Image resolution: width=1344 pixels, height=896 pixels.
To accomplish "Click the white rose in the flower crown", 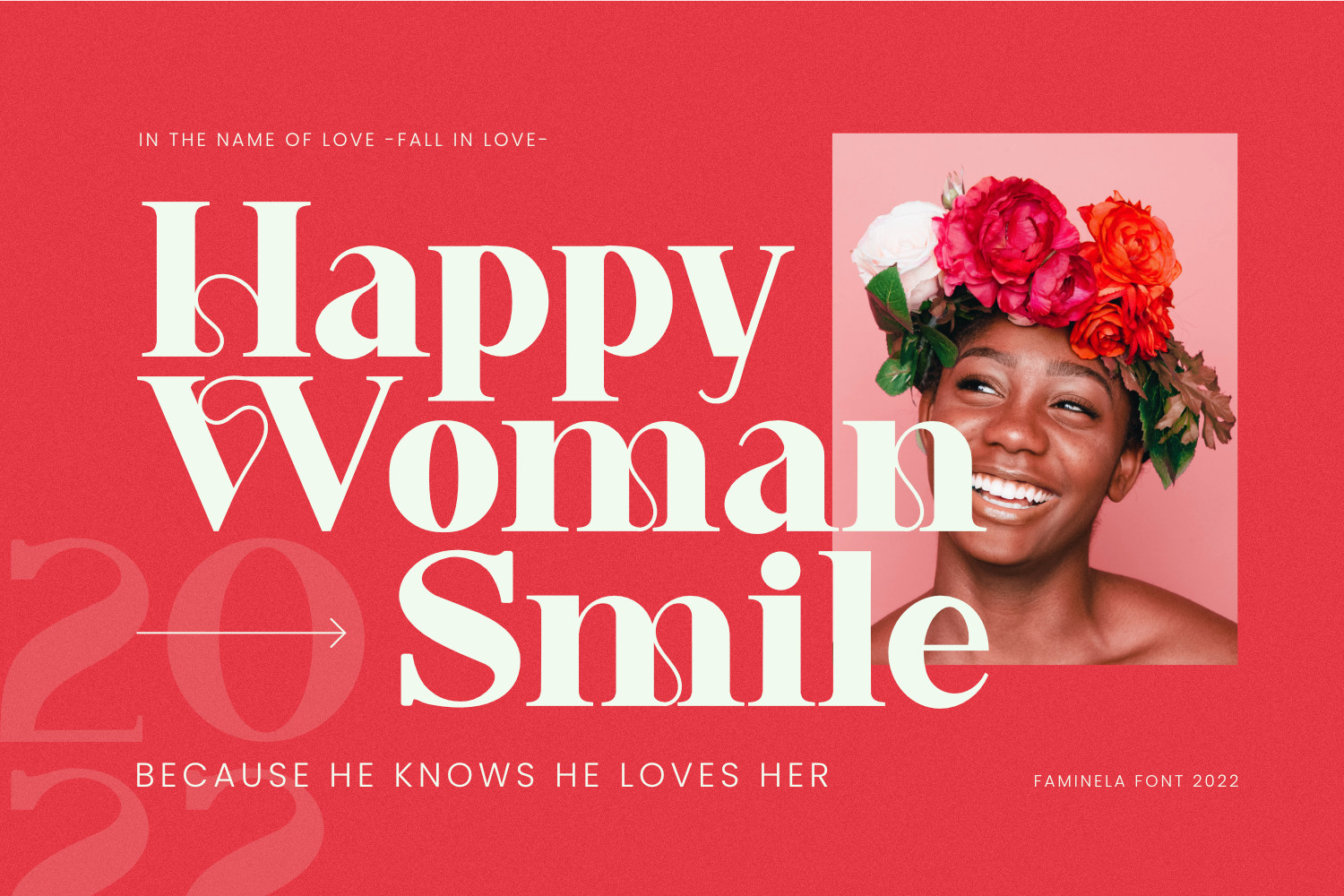I will tap(896, 244).
